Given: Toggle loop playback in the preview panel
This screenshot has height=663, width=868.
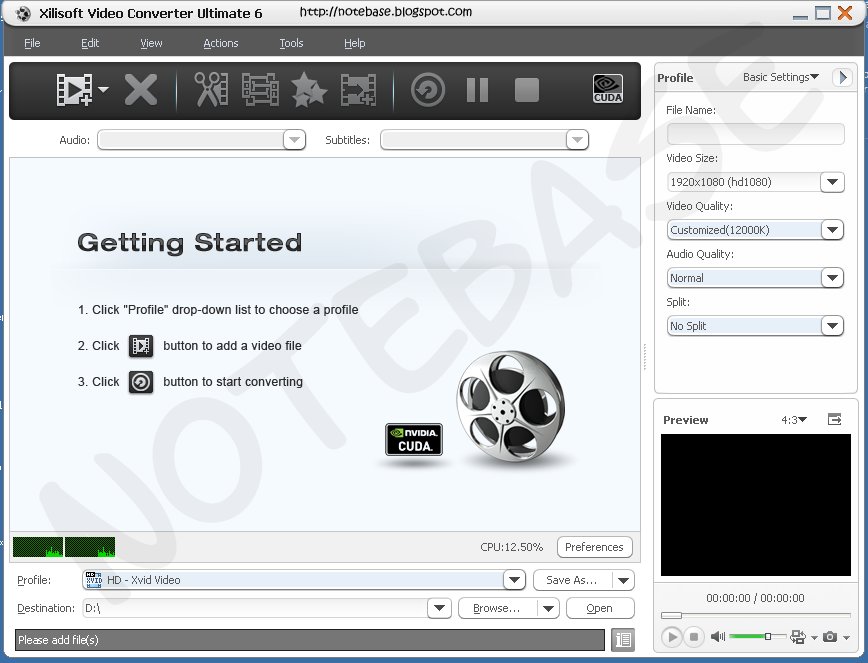Looking at the screenshot, I should click(798, 637).
